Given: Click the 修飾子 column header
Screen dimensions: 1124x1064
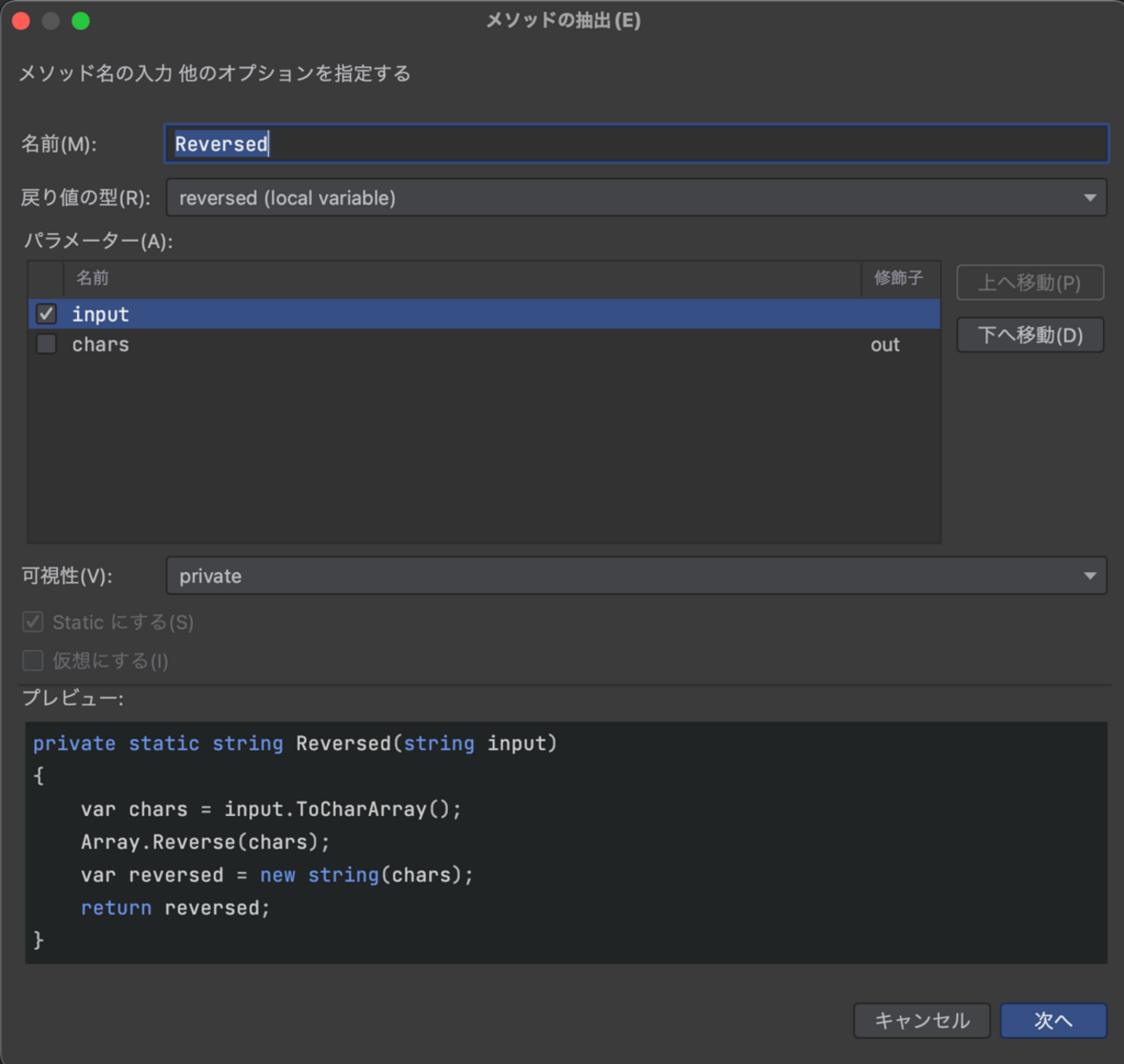Looking at the screenshot, I should [898, 278].
